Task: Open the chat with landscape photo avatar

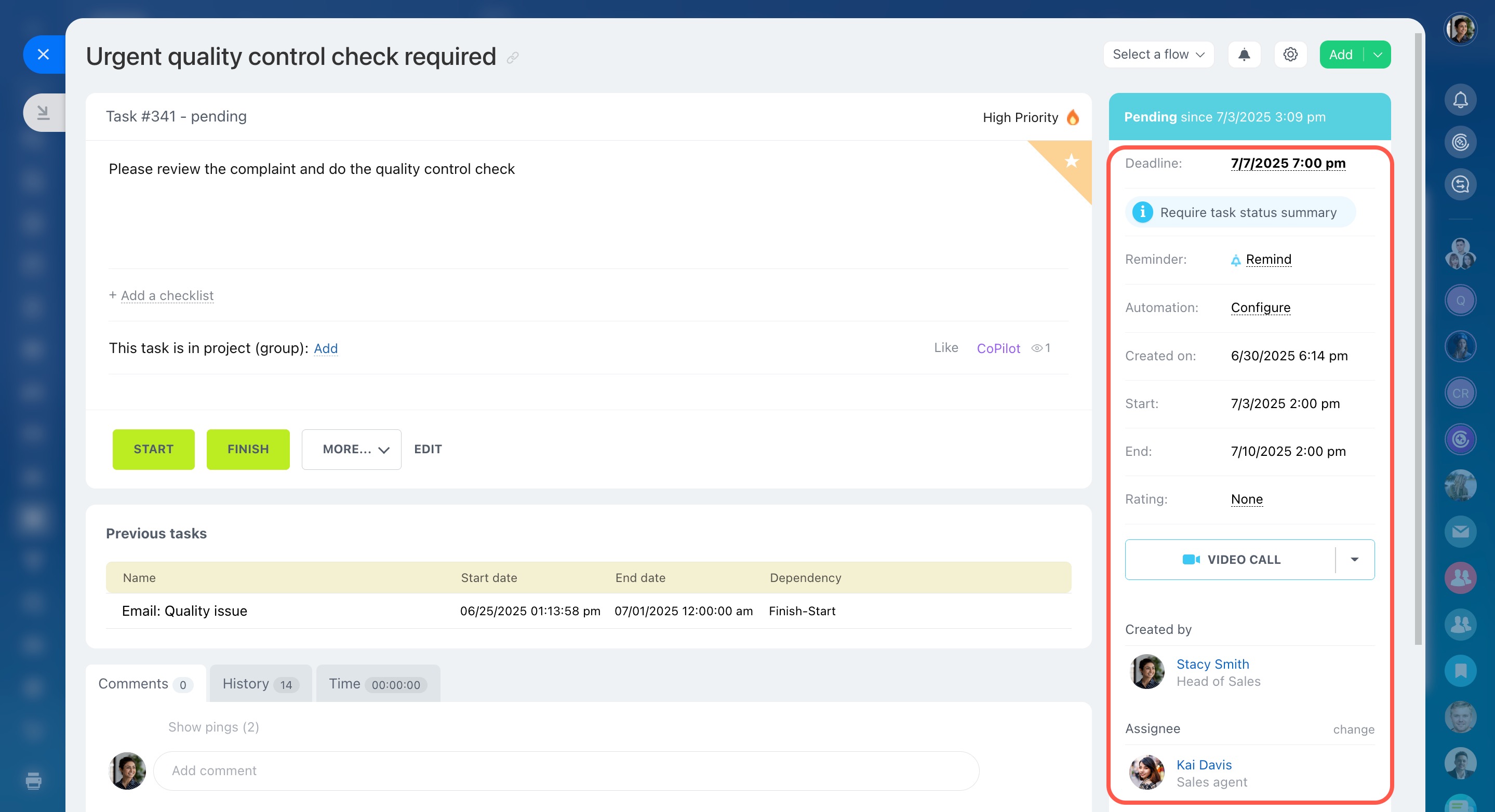Action: 1460,485
